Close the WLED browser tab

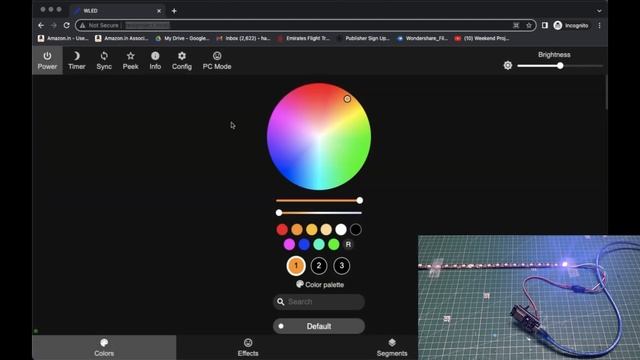159,11
